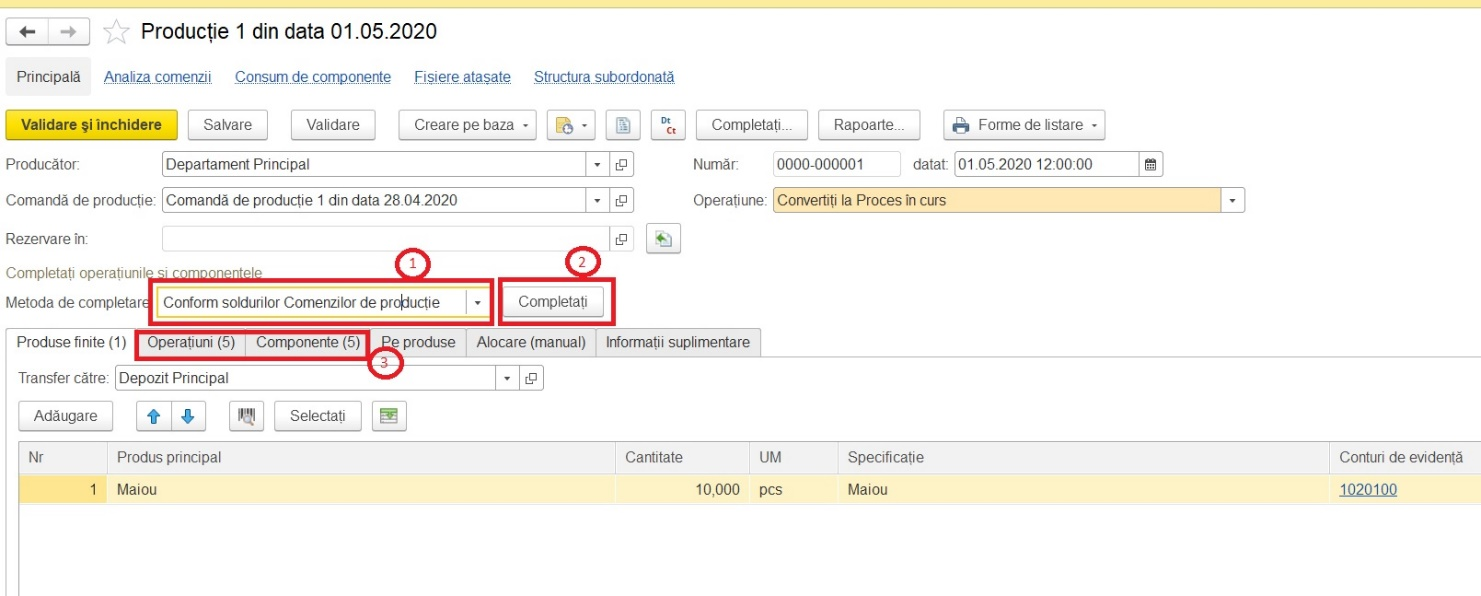Open the Forme de listare menu

click(x=1025, y=125)
